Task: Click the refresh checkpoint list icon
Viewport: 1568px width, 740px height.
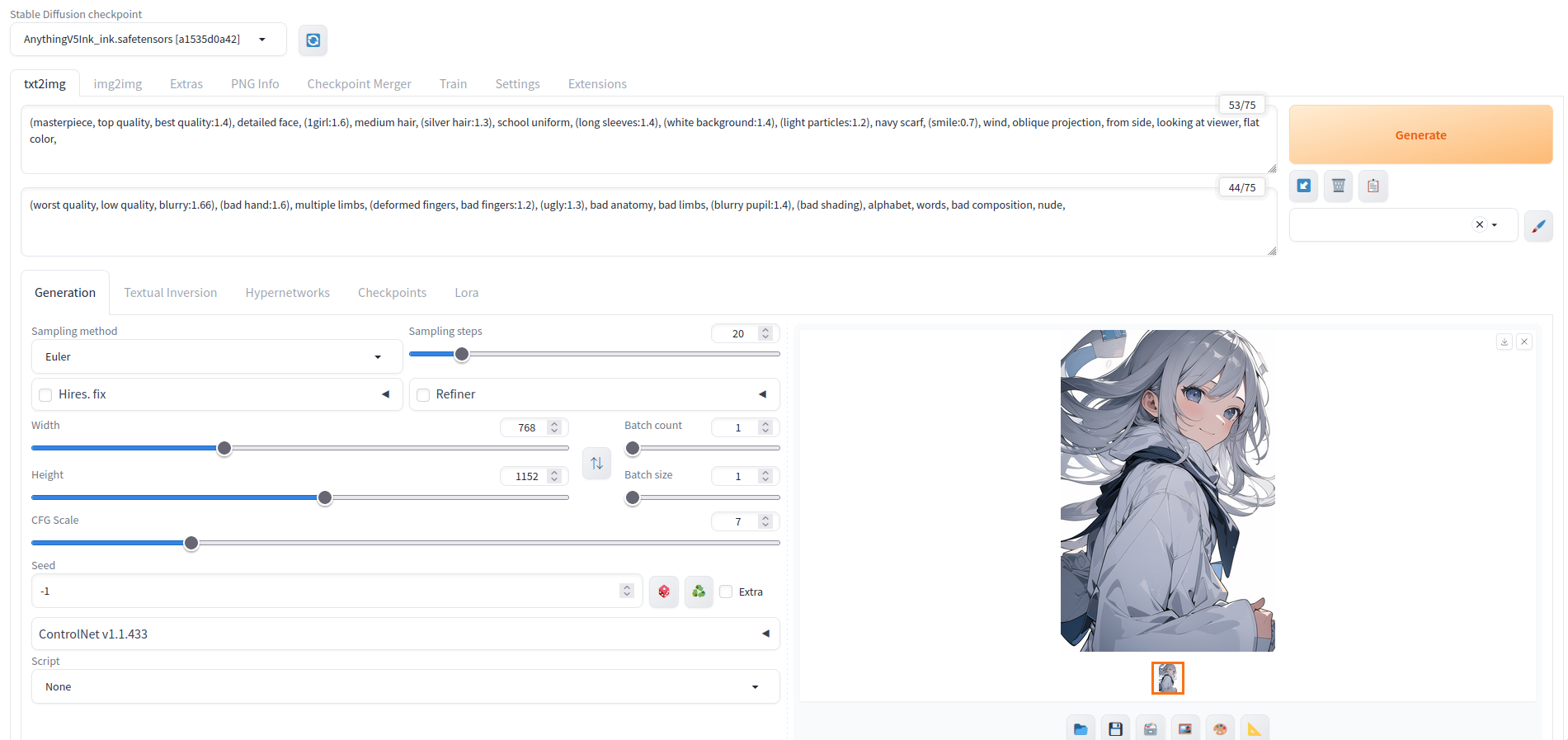Action: [x=313, y=40]
